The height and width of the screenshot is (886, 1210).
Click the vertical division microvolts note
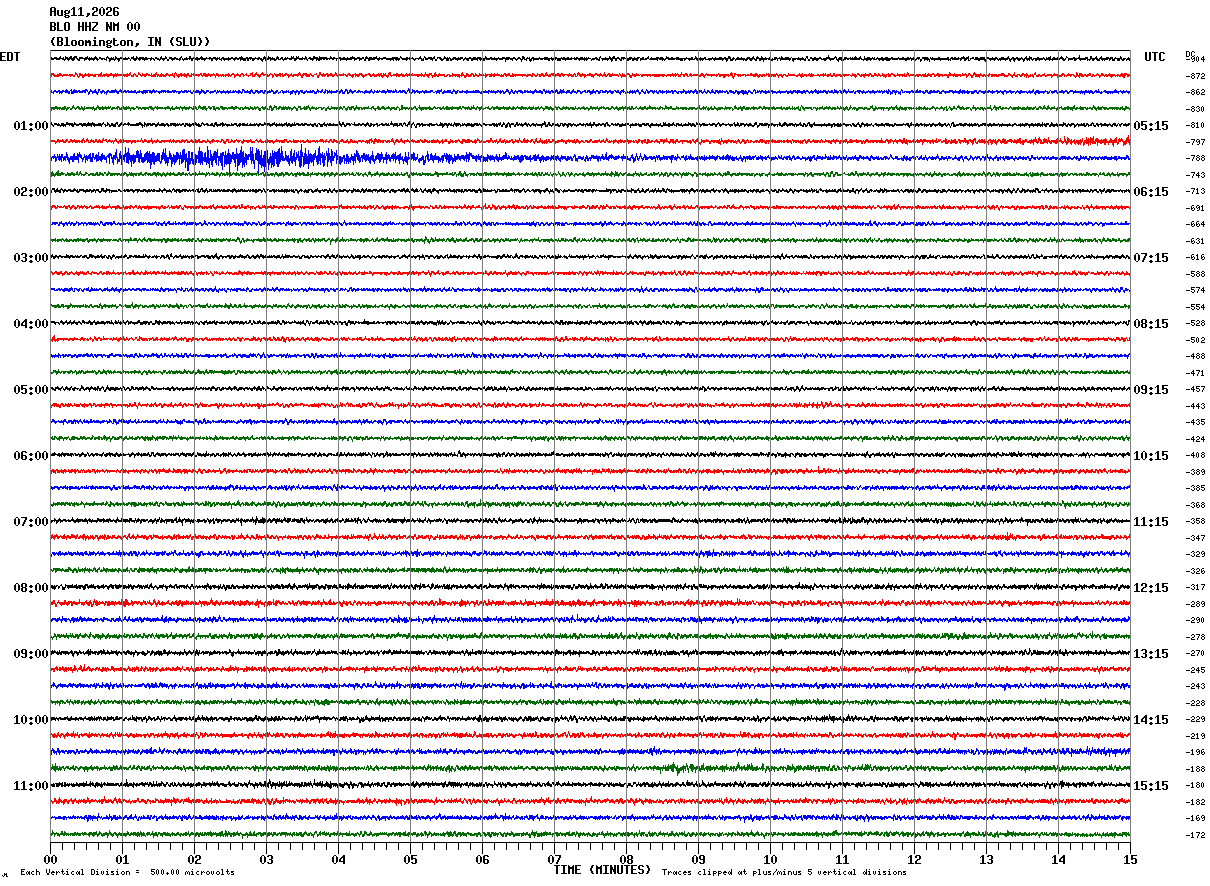pyautogui.click(x=127, y=872)
